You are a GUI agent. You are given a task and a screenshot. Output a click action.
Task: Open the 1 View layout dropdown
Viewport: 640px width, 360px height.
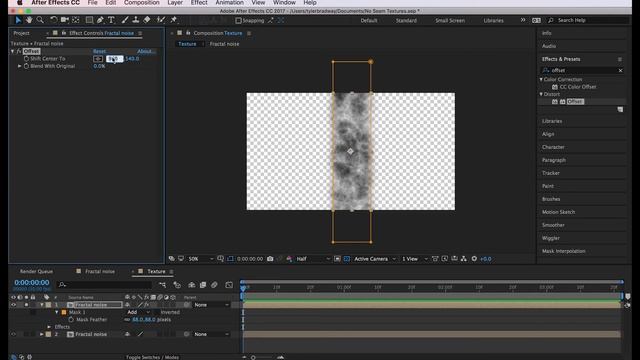(414, 259)
